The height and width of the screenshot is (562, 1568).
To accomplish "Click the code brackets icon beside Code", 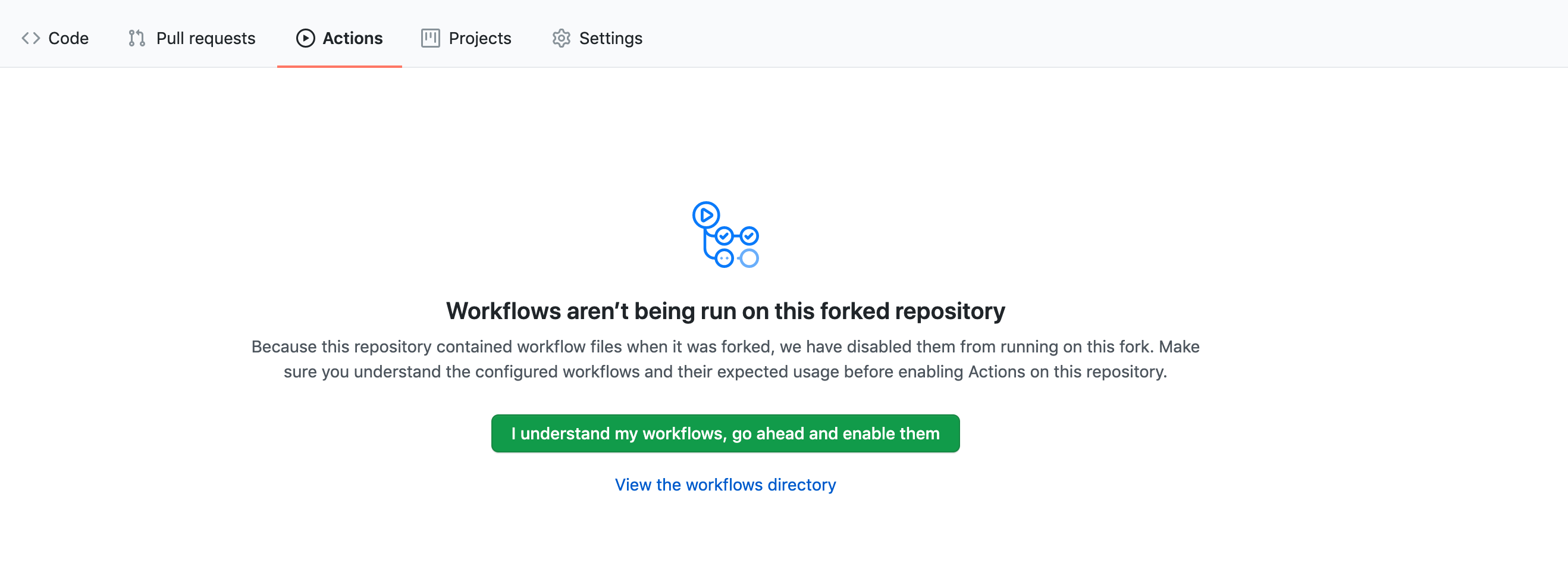I will point(31,38).
